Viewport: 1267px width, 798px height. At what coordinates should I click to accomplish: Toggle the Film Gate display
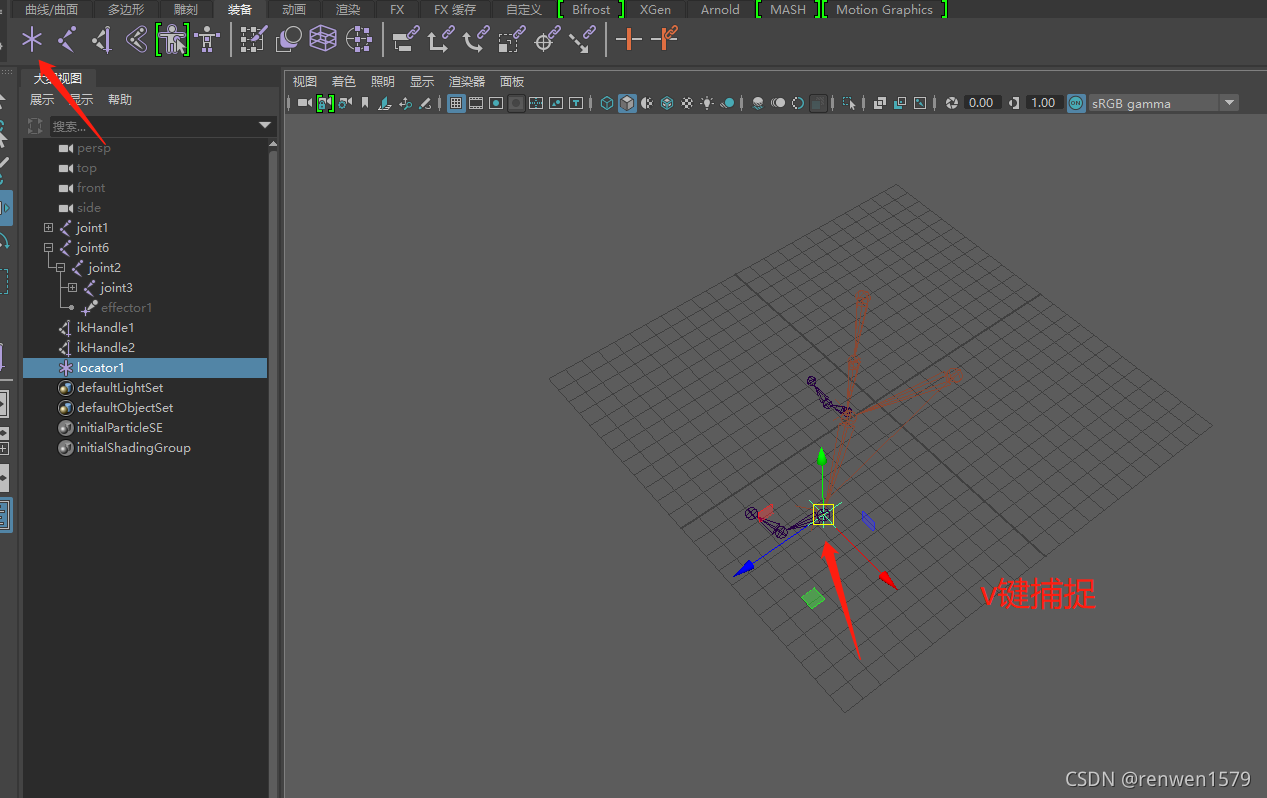tap(476, 103)
